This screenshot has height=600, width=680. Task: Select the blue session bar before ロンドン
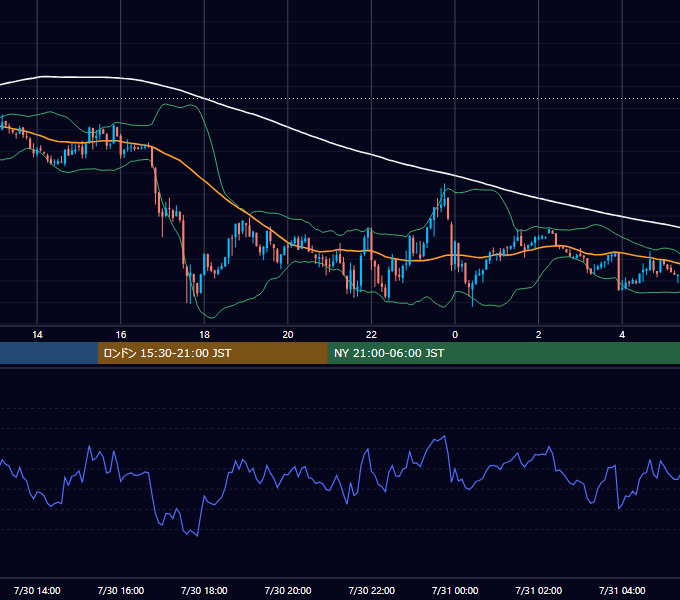pyautogui.click(x=49, y=353)
